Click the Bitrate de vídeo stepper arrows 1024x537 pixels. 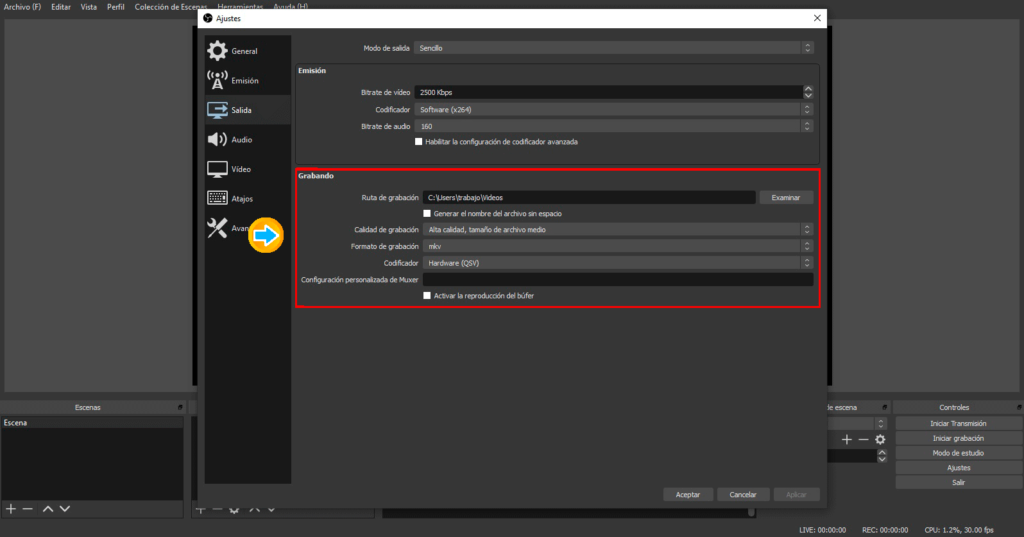pyautogui.click(x=808, y=92)
